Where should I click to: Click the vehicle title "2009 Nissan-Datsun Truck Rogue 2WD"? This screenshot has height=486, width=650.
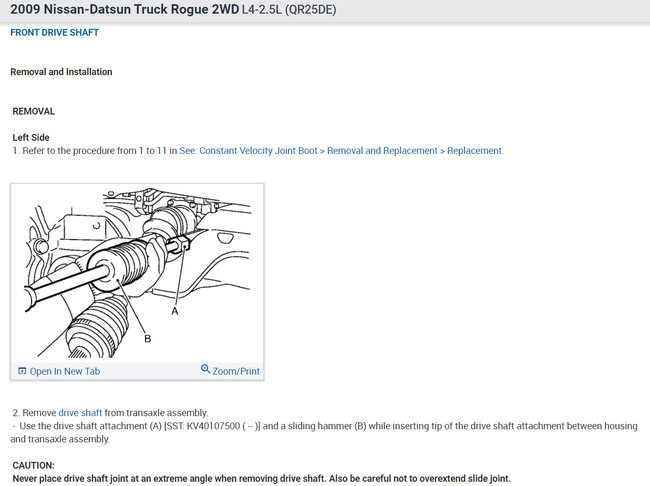click(x=124, y=10)
